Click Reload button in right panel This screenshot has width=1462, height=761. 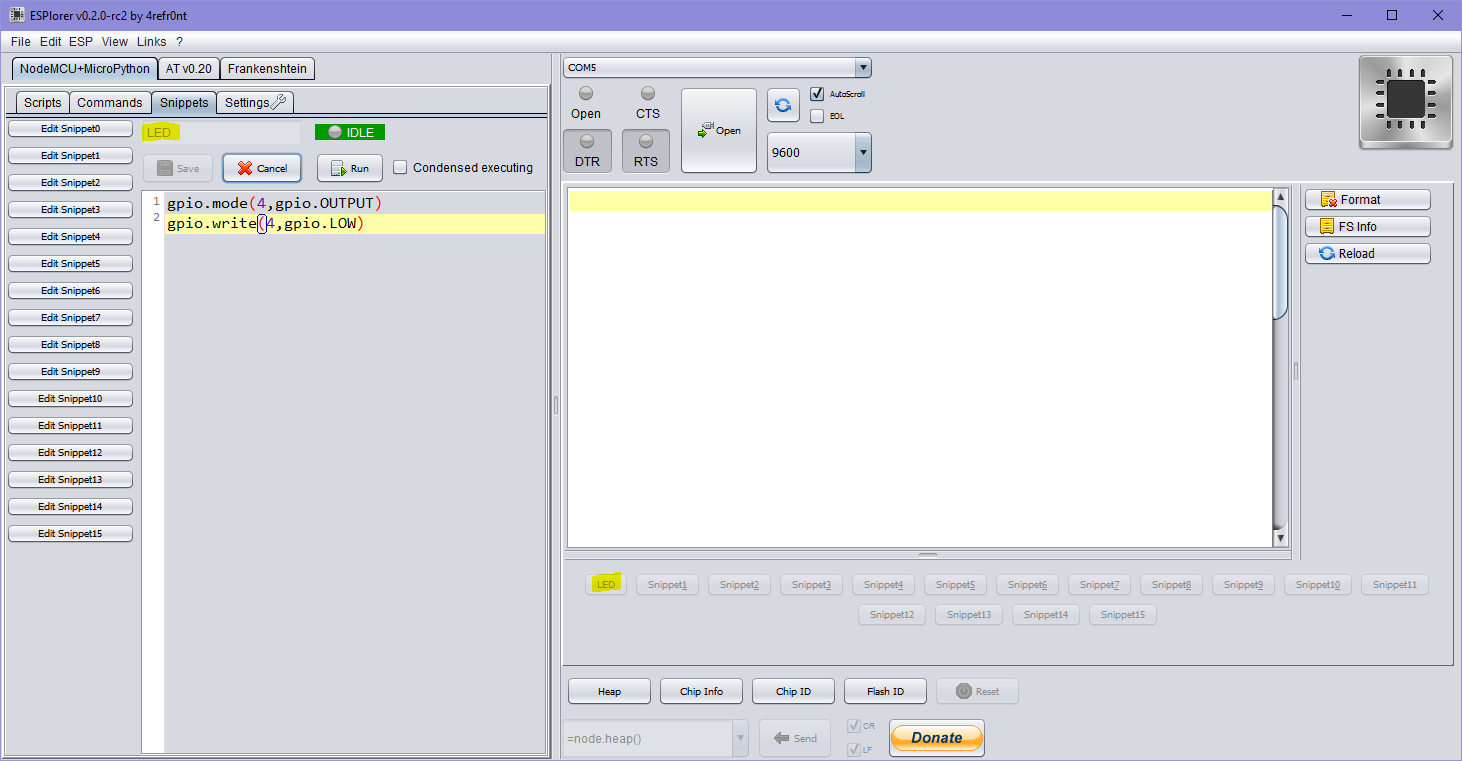(x=1367, y=254)
